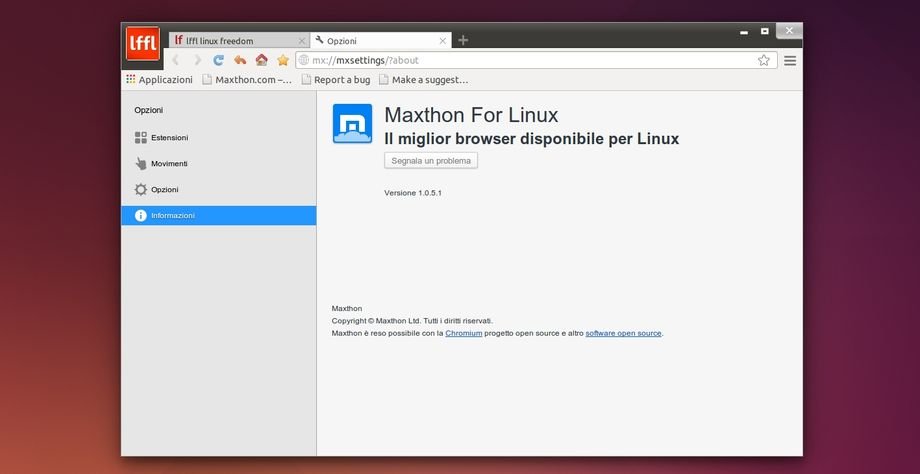Click the Segnala un problema button
This screenshot has width=920, height=474.
pos(431,161)
